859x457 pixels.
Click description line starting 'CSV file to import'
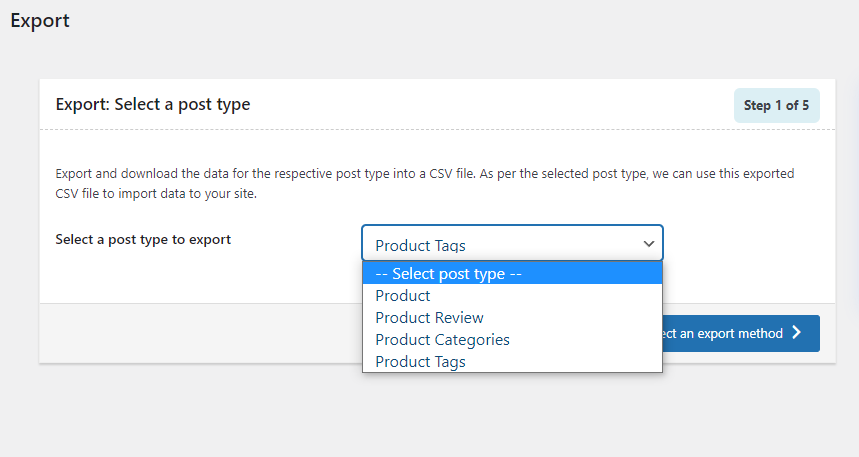156,194
